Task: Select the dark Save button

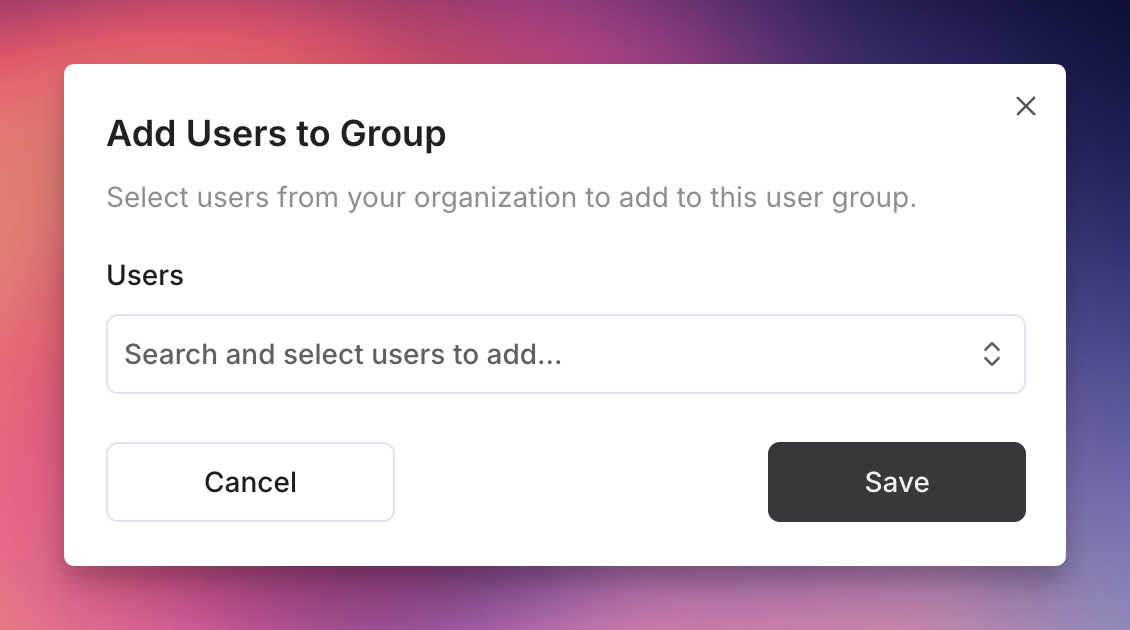Action: [x=897, y=482]
